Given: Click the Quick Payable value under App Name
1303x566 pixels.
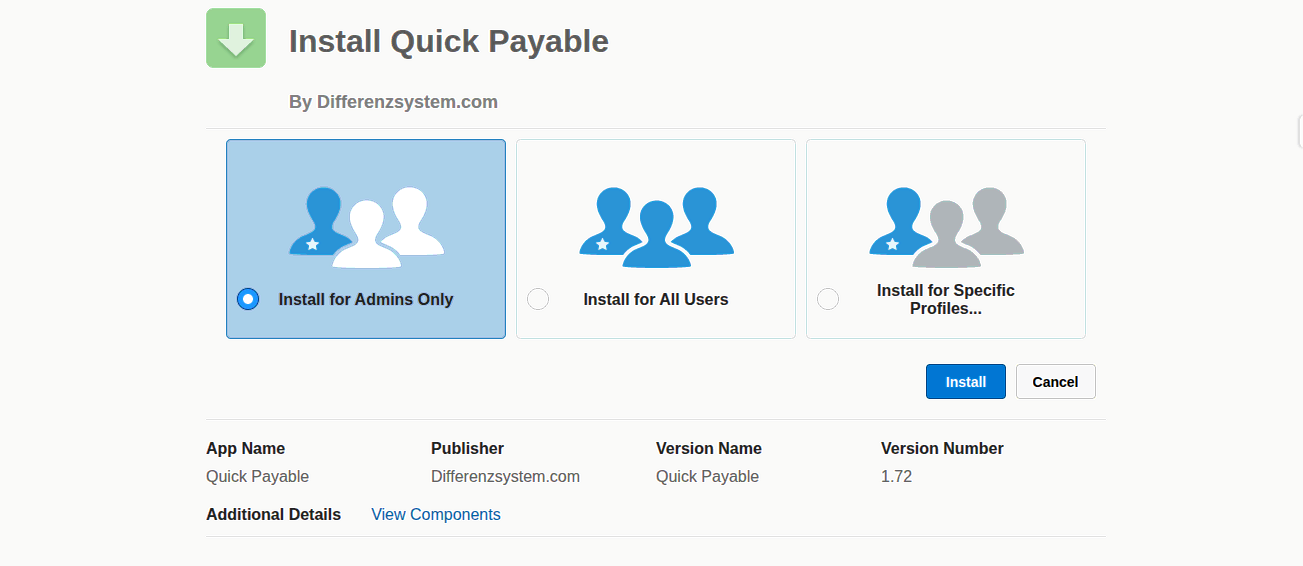Looking at the screenshot, I should tap(258, 476).
